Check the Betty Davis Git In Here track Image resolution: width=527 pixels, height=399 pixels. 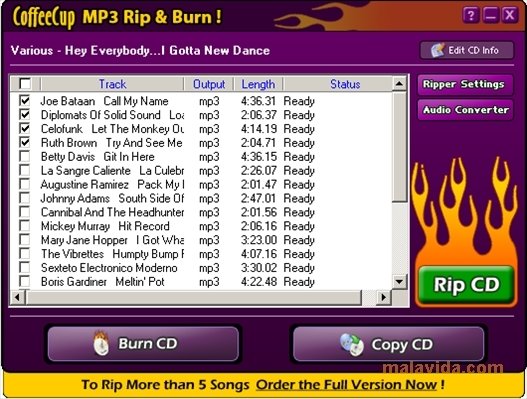click(x=25, y=156)
